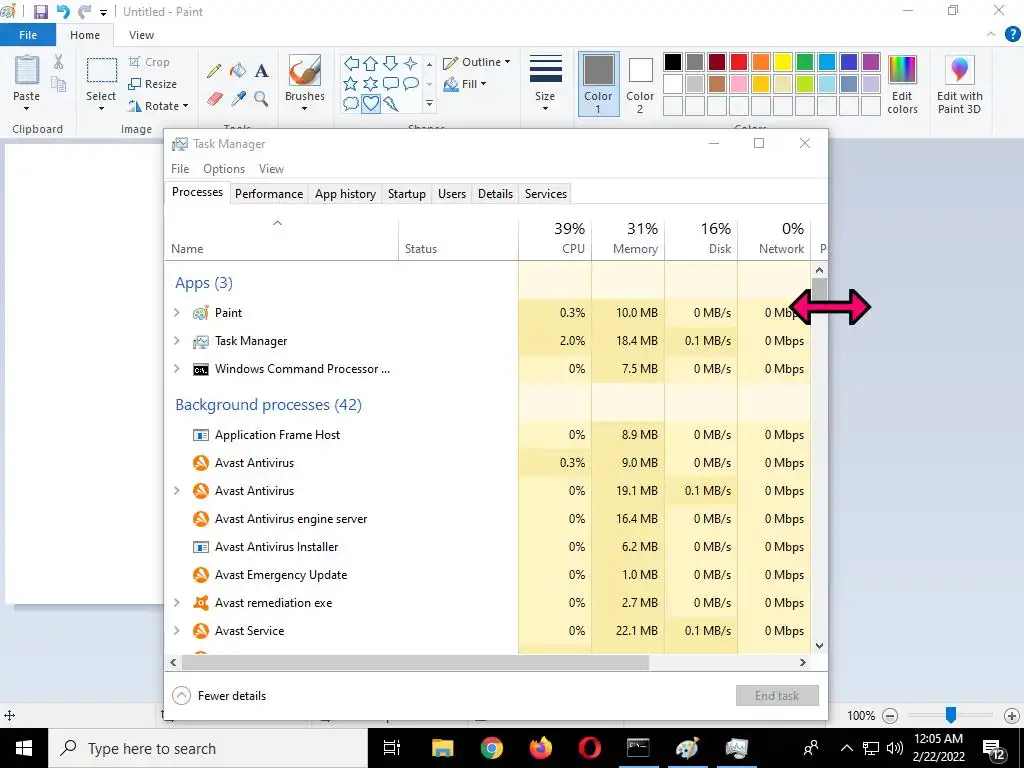Open the shape Fill dropdown
The width and height of the screenshot is (1024, 768).
click(x=465, y=84)
